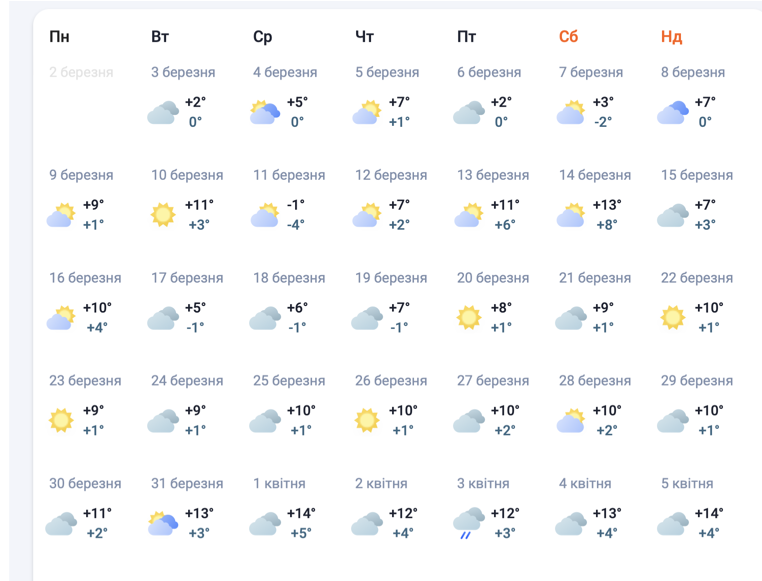Click the sunny icon for 10 березня

pos(163,215)
